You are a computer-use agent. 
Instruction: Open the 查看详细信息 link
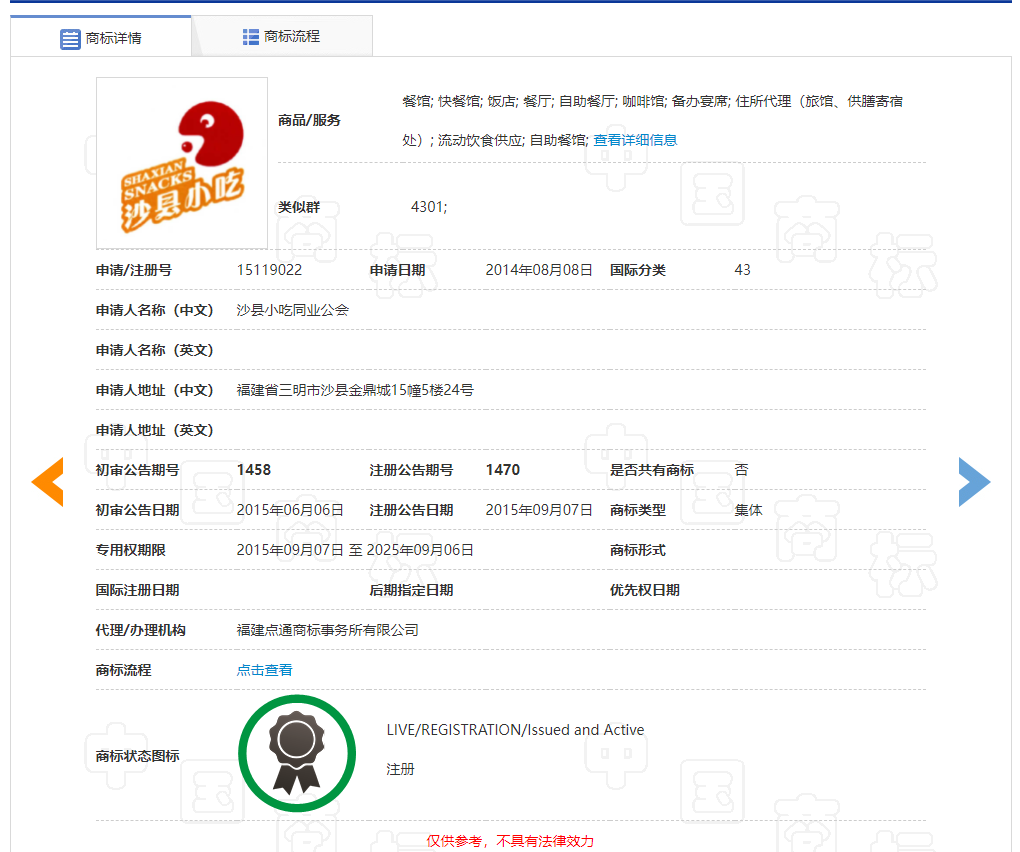coord(635,140)
